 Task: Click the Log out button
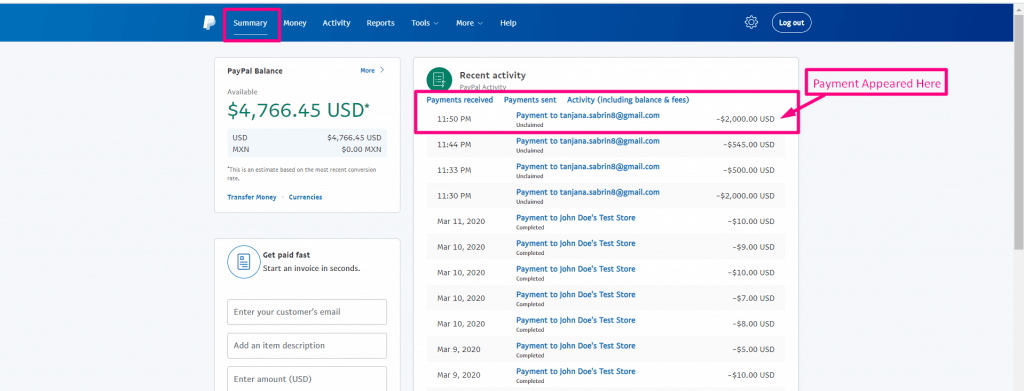point(792,23)
